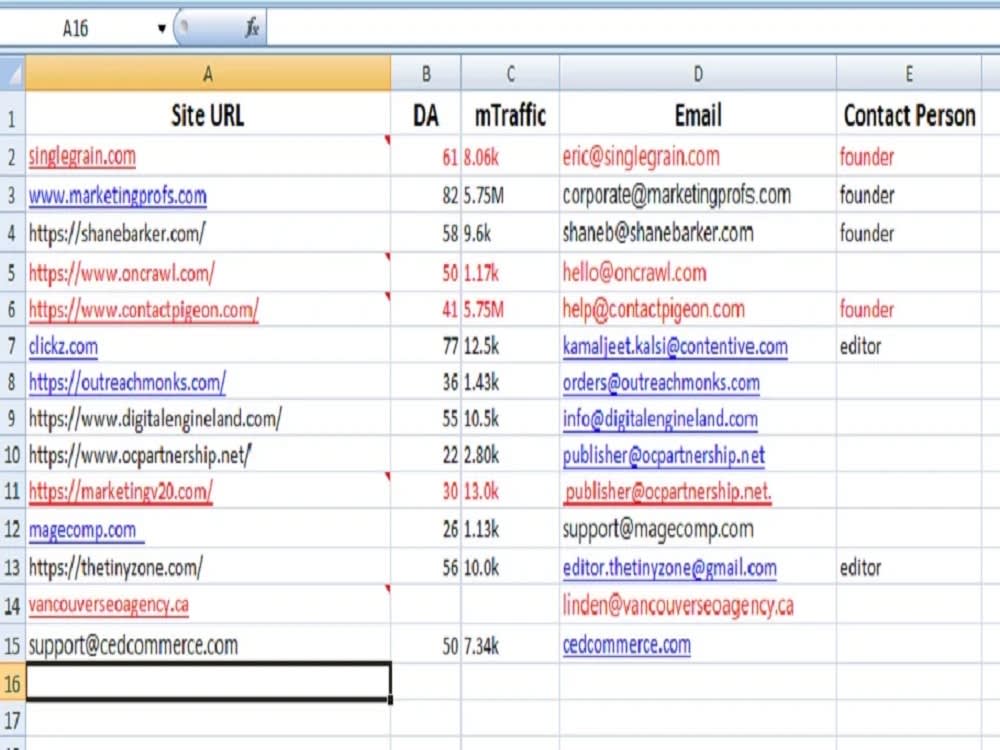Click the Site URL header cell

pyautogui.click(x=208, y=115)
